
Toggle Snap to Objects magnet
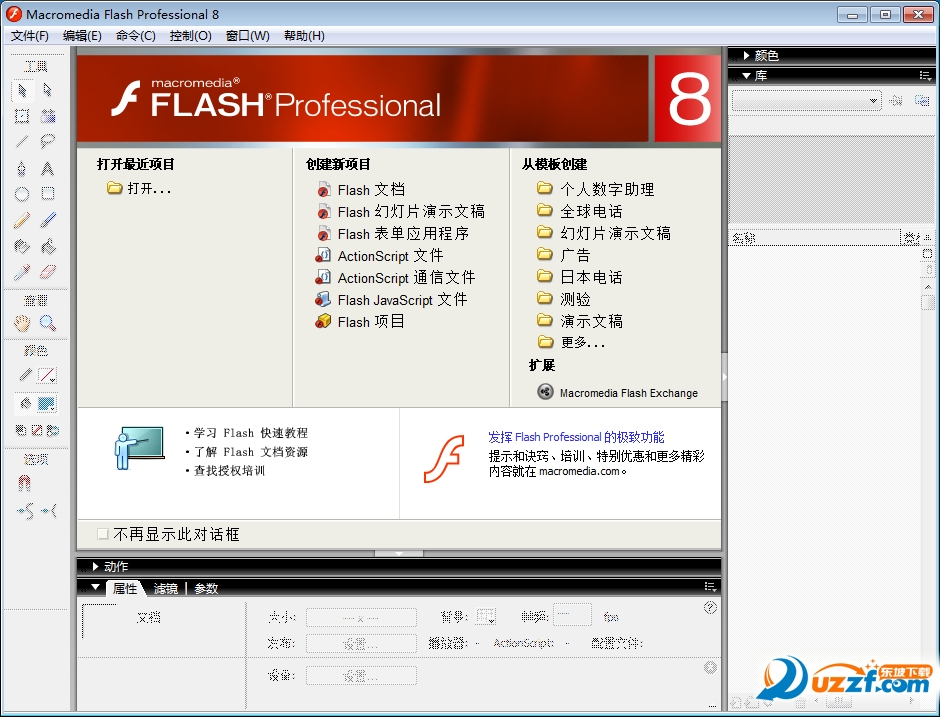pos(24,483)
